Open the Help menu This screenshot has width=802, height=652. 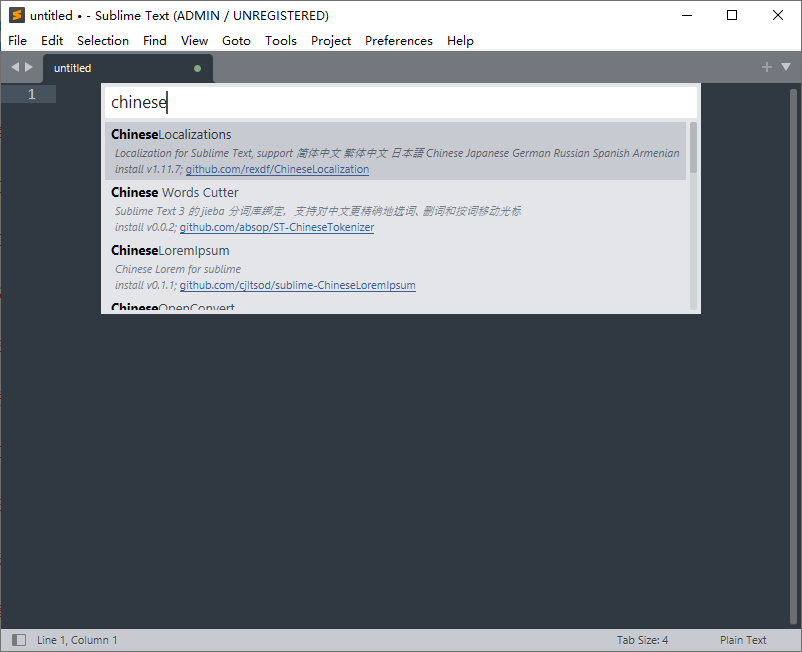pos(460,40)
